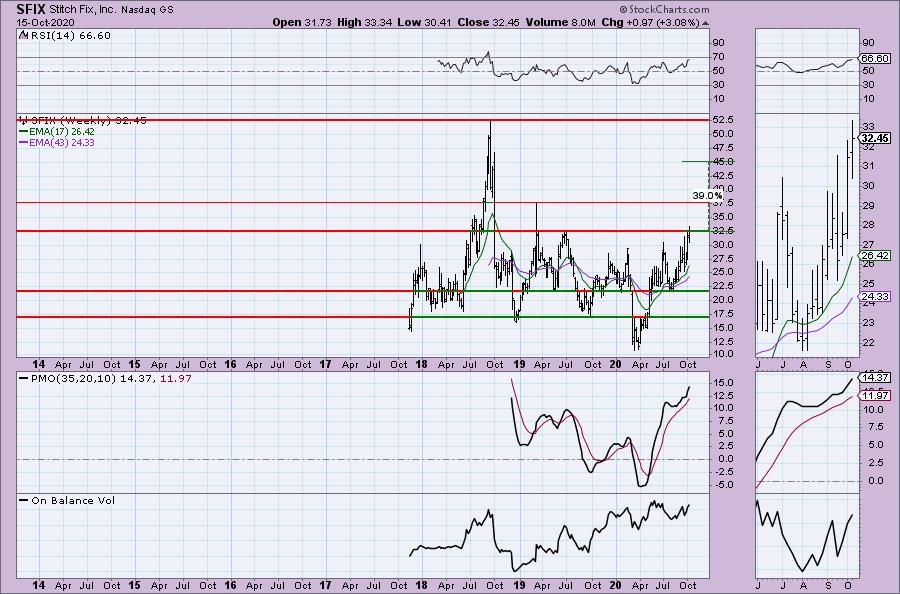
Task: Click the EMA(43) 24.33 legend text
Action: 62,142
